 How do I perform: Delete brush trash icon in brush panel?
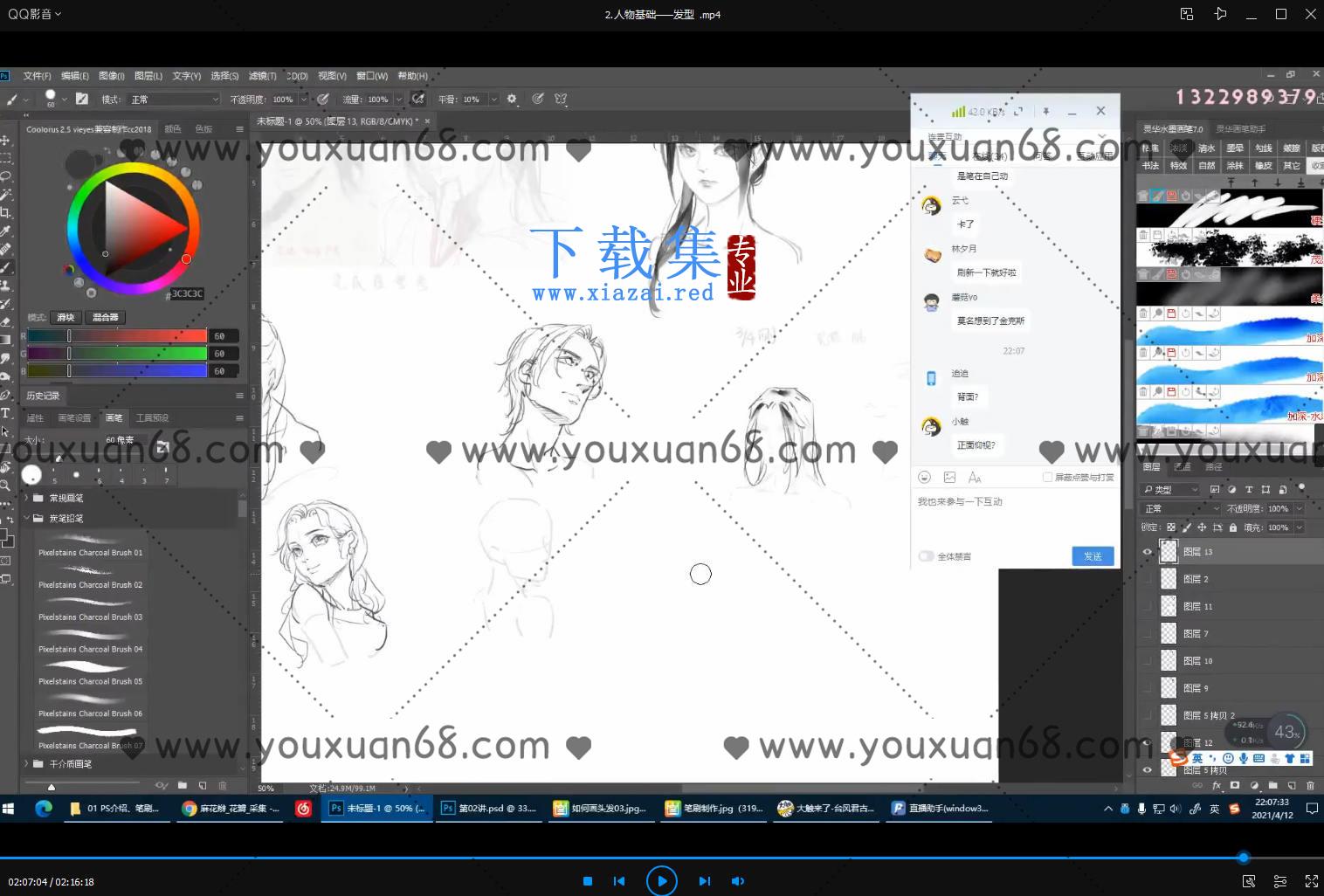click(x=222, y=785)
